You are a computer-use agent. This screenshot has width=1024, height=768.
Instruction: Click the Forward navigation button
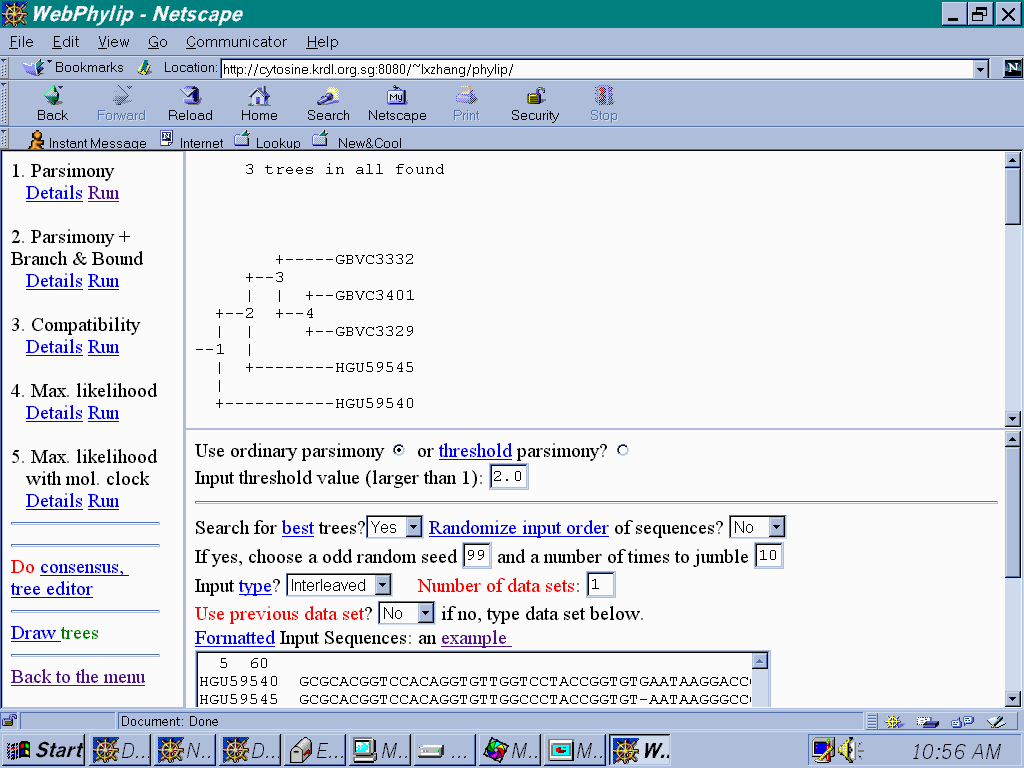(121, 104)
